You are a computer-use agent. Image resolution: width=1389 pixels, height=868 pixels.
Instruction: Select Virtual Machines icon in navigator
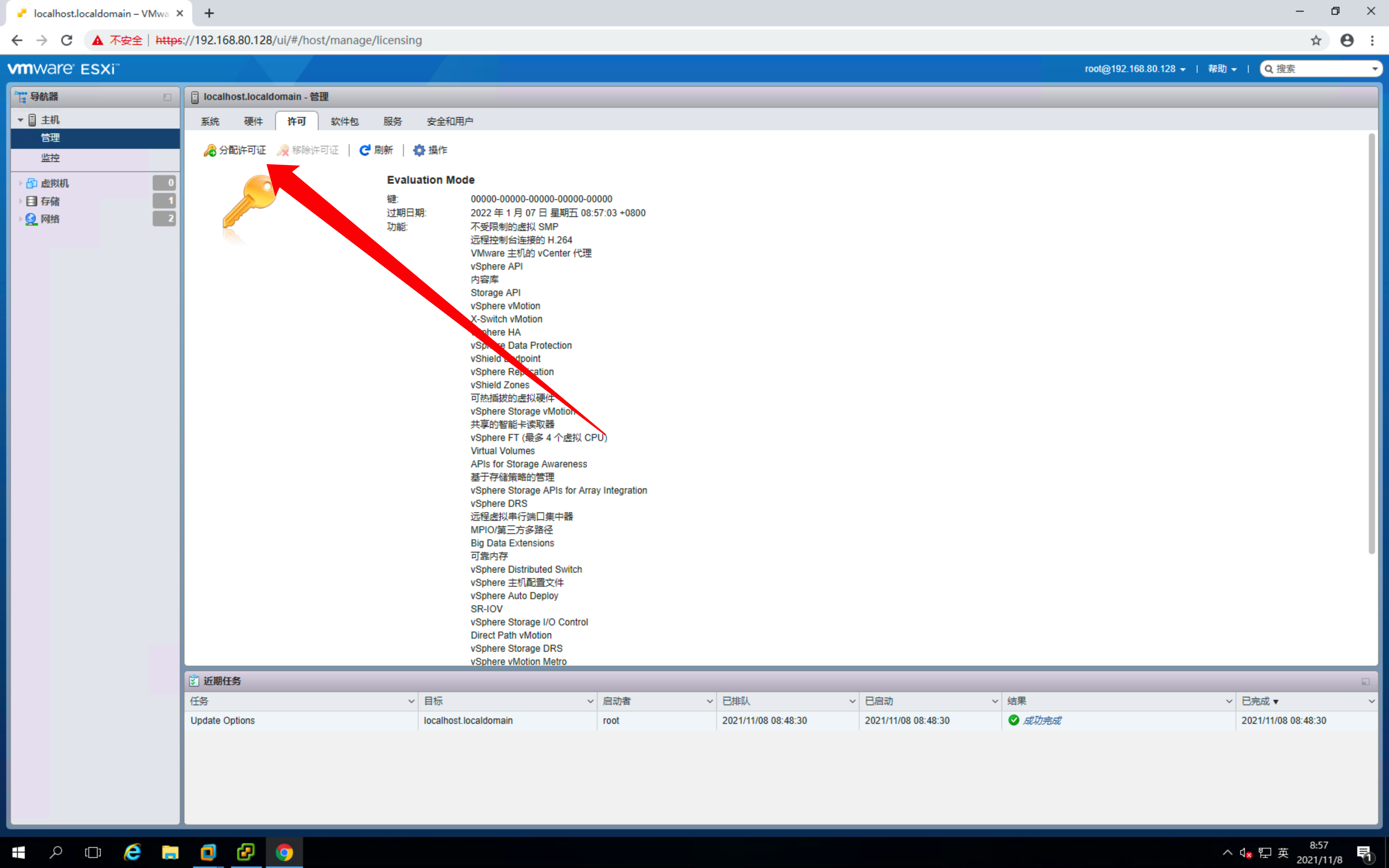point(32,183)
